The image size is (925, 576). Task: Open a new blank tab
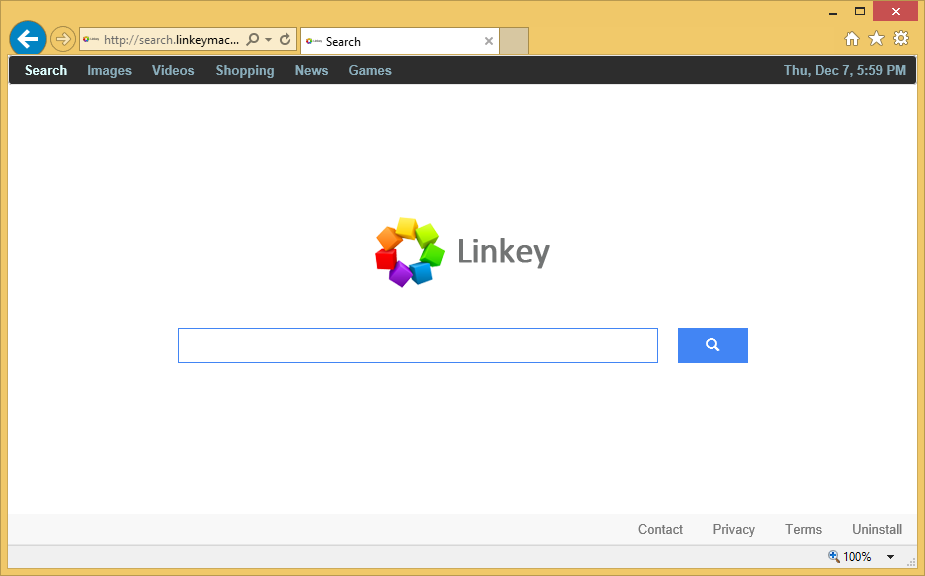click(514, 41)
